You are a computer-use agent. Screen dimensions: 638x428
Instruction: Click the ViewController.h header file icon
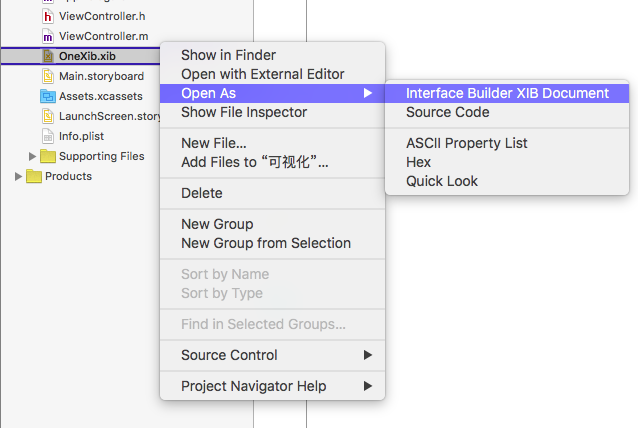click(48, 16)
